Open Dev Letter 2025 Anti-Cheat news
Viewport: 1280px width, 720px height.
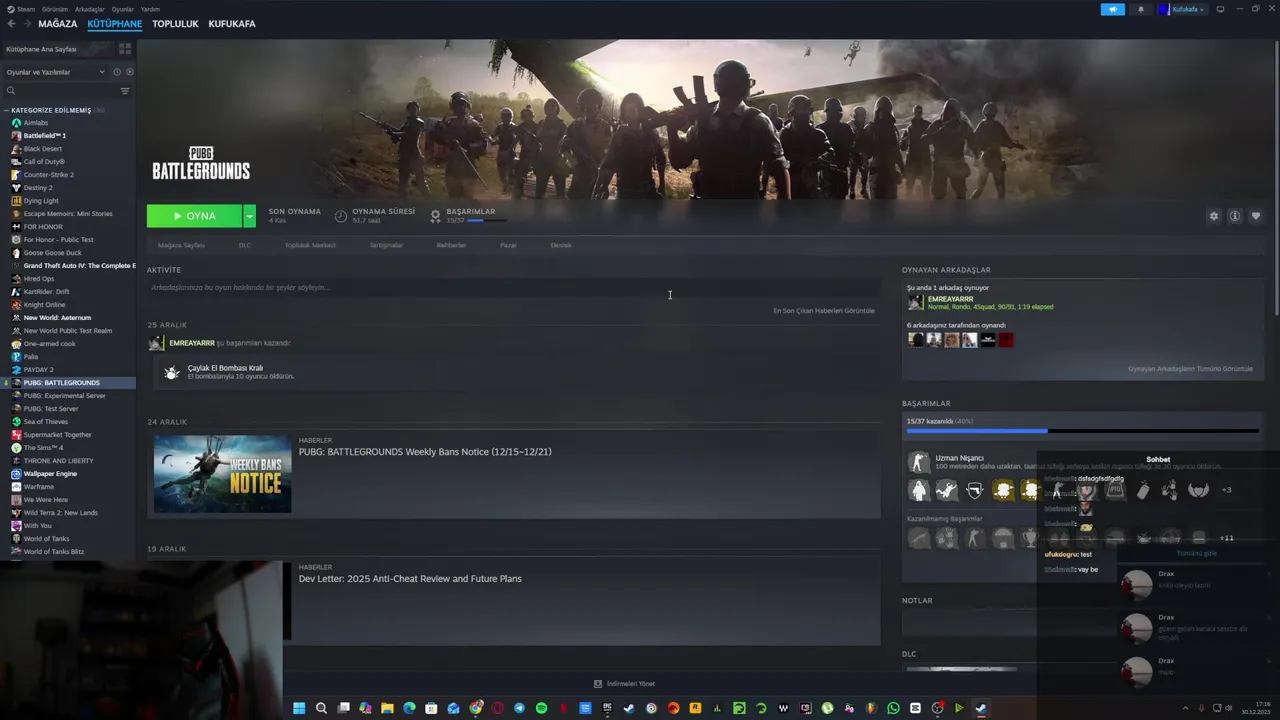click(410, 579)
